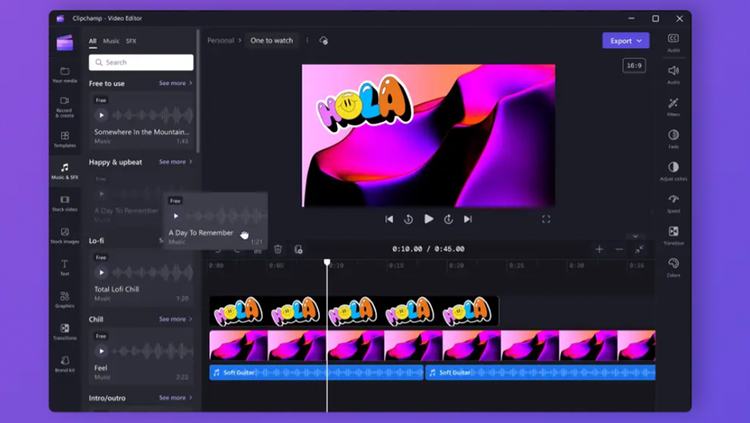Switch to the SFX tab
750x423 pixels.
(131, 41)
